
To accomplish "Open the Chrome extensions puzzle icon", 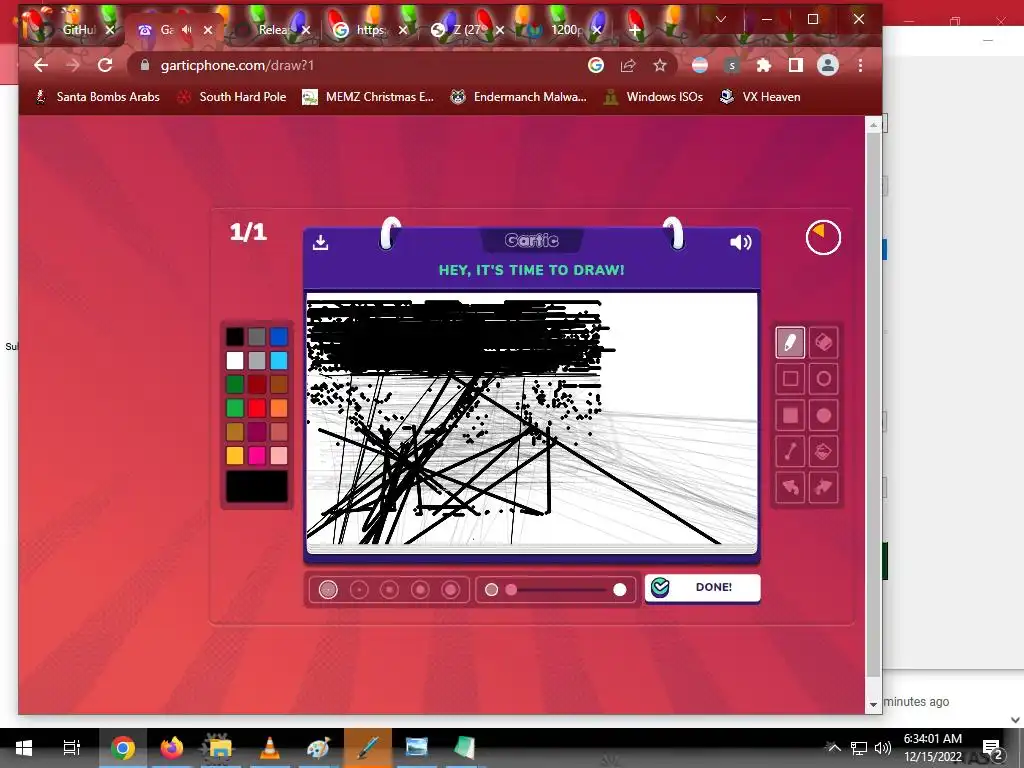I will tap(763, 65).
